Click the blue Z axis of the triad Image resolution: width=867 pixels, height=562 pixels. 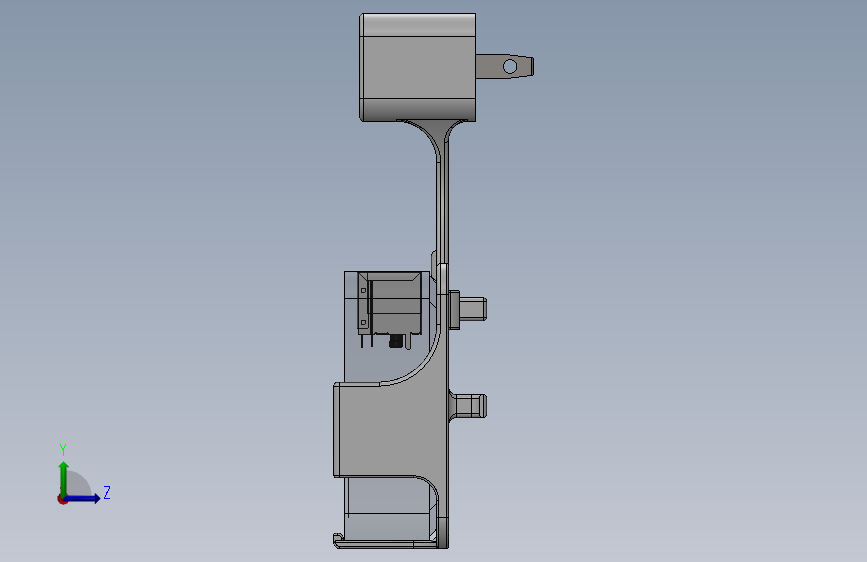[83, 498]
